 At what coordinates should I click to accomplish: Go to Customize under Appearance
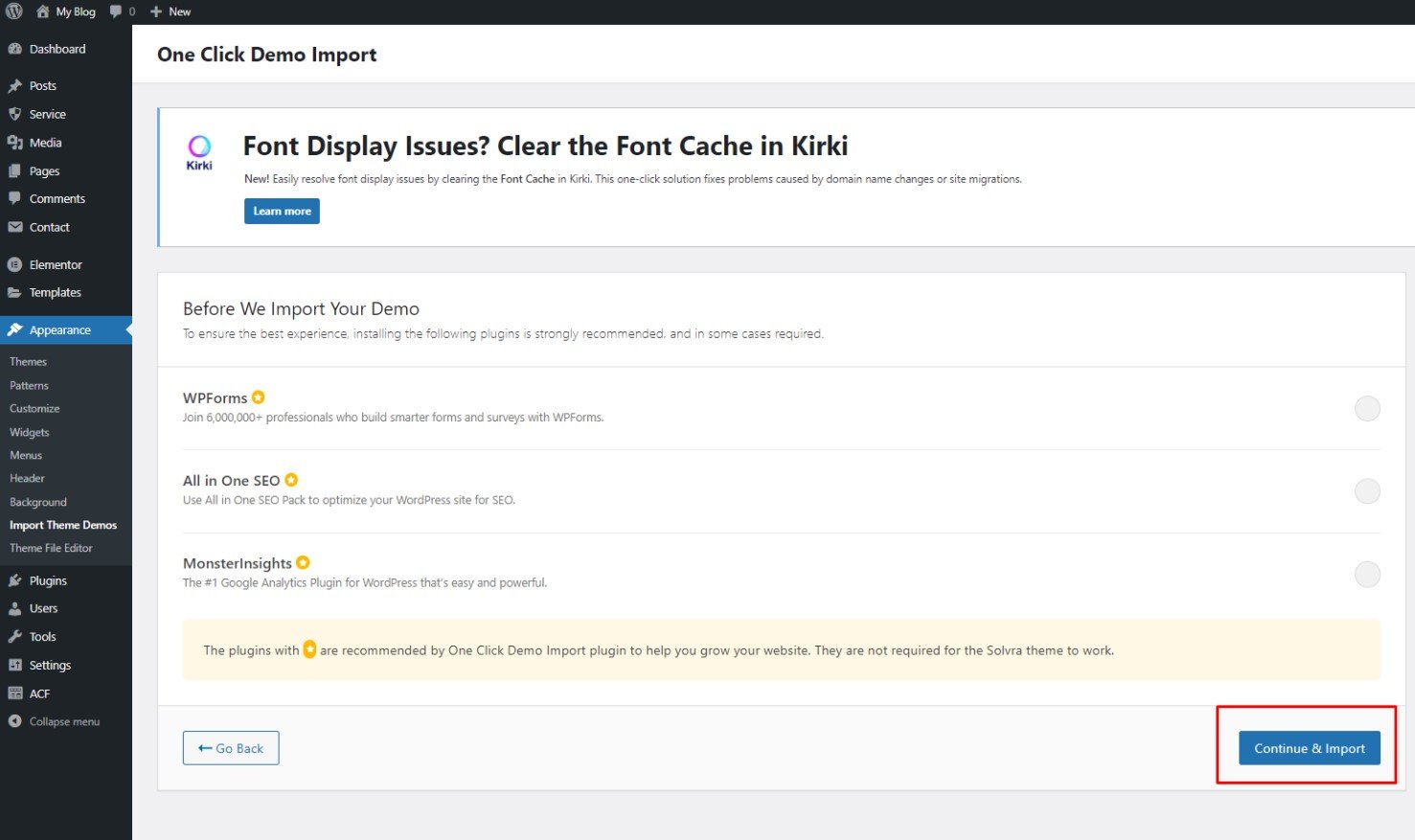(x=34, y=409)
